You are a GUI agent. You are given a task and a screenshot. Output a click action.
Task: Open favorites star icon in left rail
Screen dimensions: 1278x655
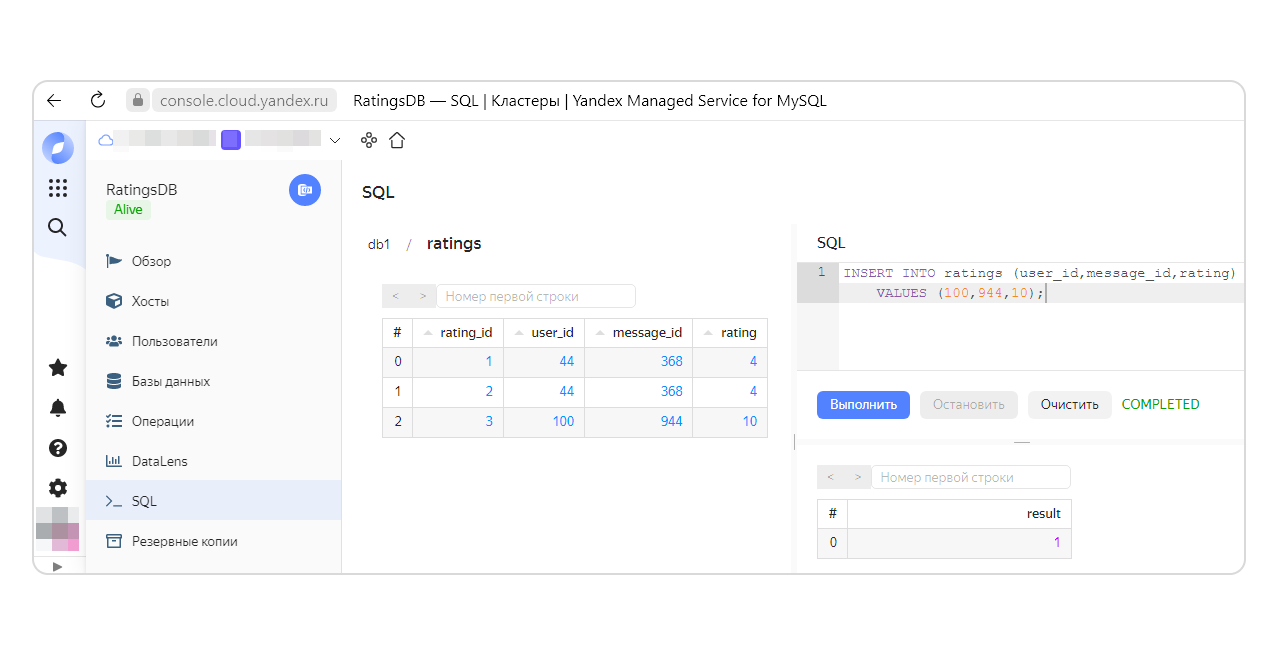pos(58,368)
